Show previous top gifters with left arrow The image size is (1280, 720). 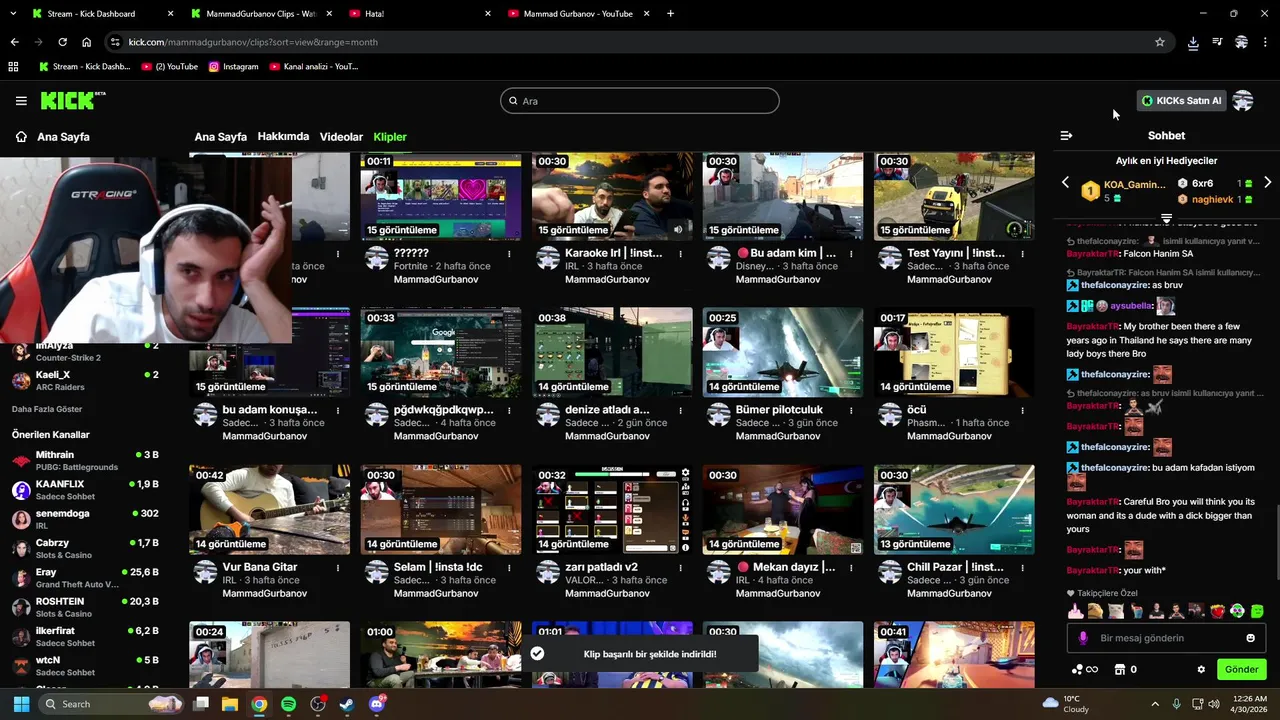point(1065,183)
